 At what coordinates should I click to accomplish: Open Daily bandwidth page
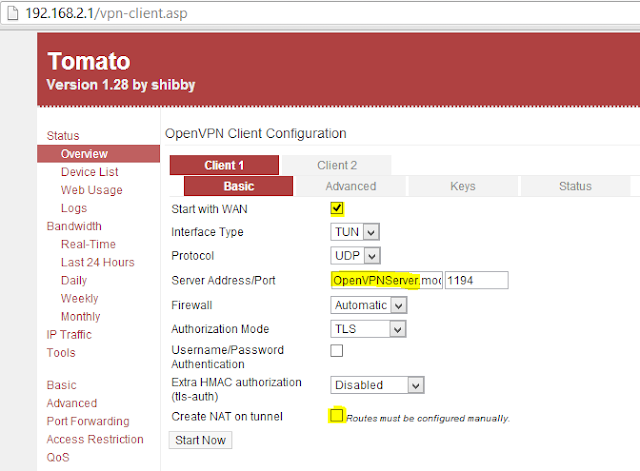point(74,280)
